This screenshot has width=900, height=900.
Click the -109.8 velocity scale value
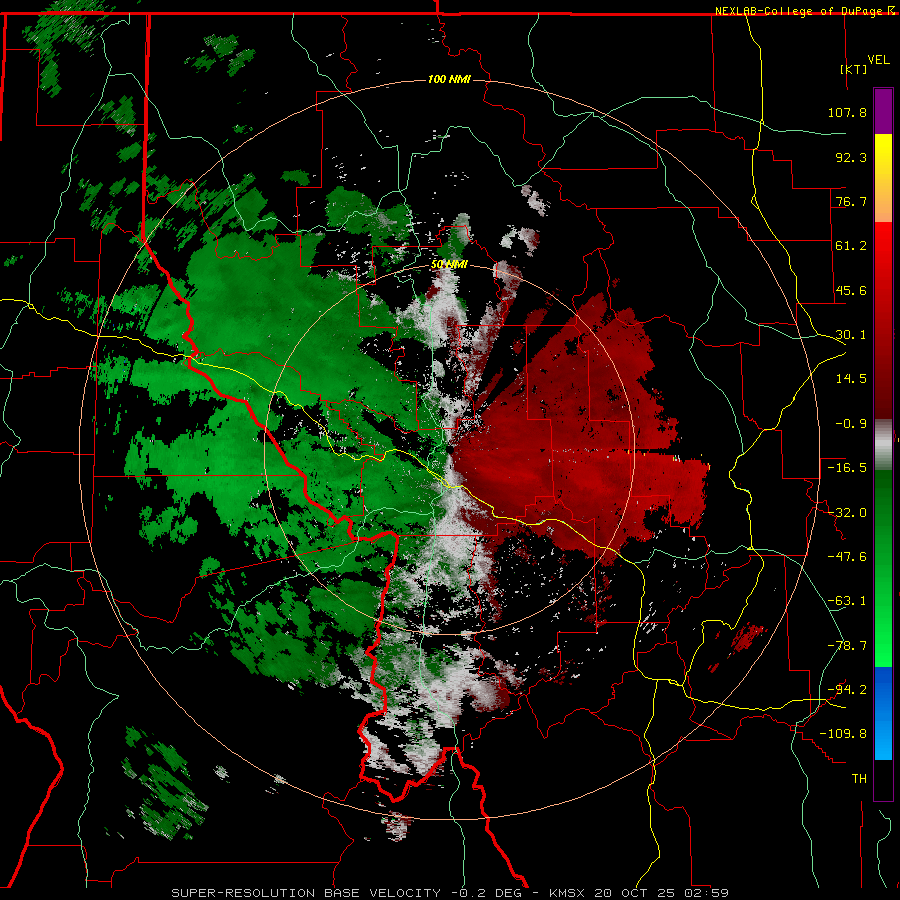pyautogui.click(x=843, y=734)
